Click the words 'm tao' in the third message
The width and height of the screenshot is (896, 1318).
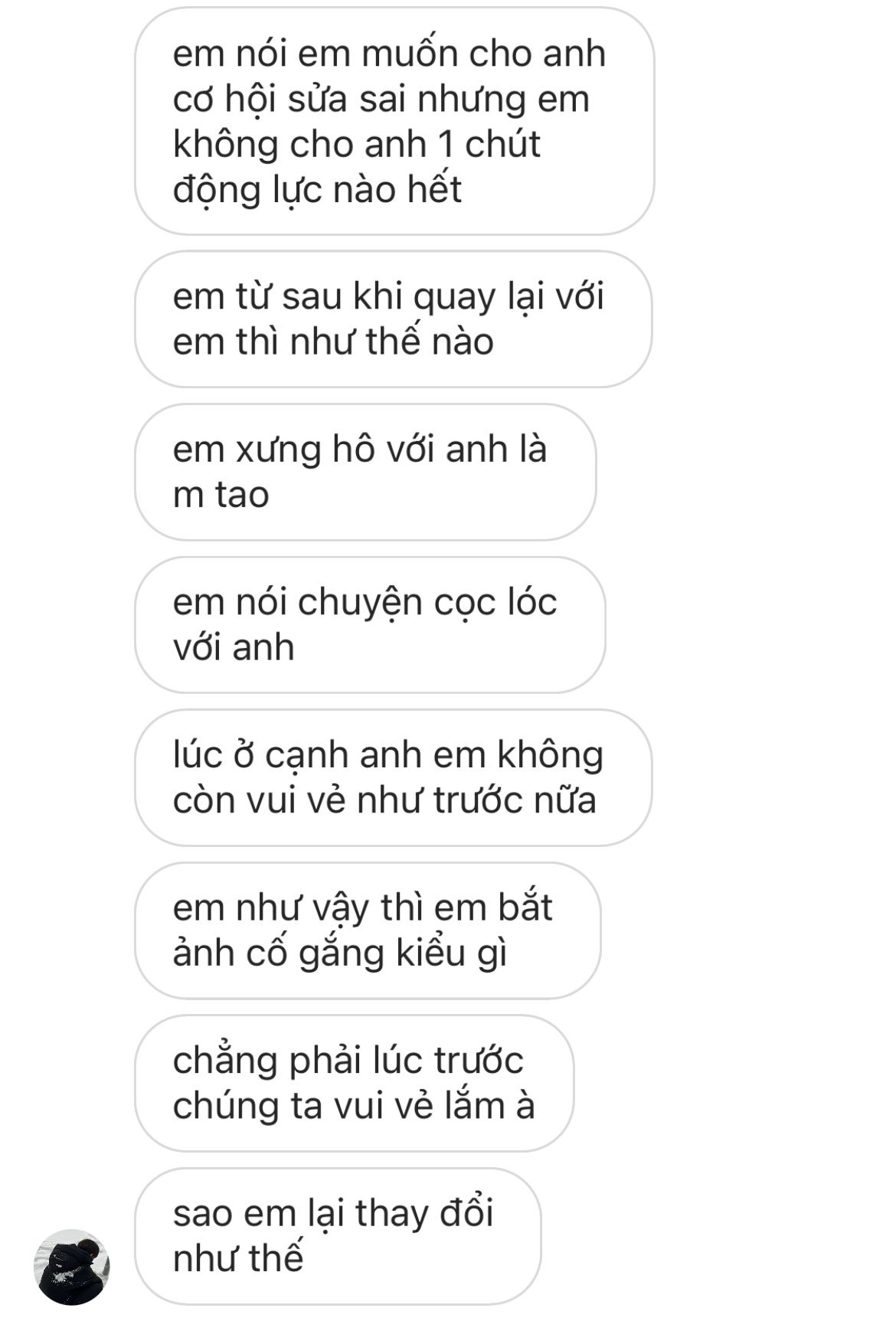[221, 495]
